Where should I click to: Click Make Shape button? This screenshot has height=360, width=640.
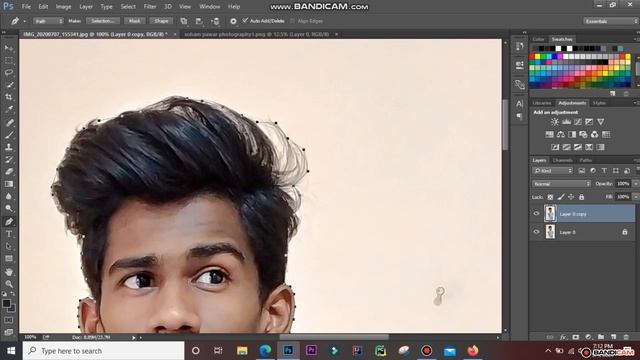point(161,21)
